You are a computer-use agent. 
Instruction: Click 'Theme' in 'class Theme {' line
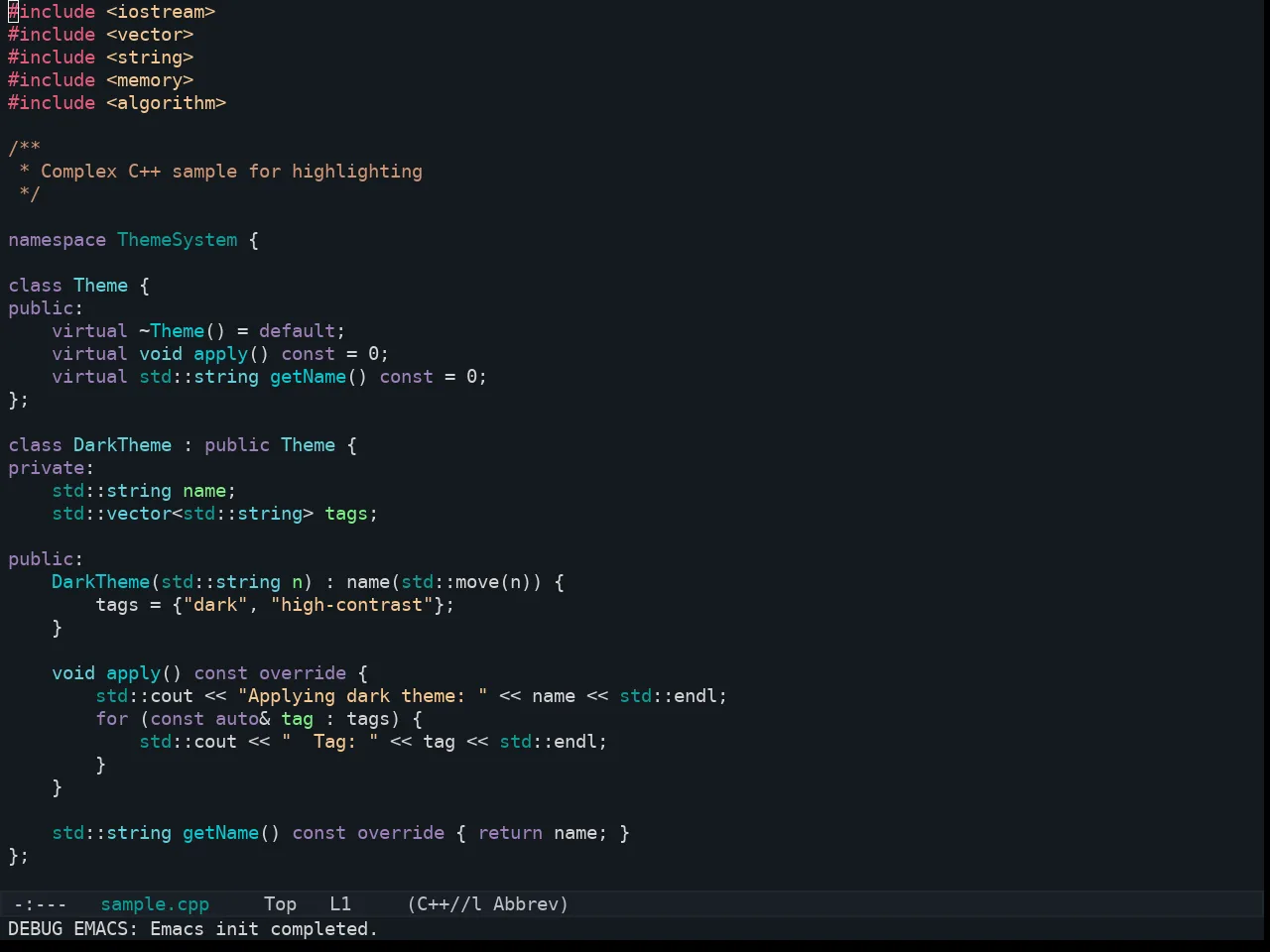click(x=100, y=286)
